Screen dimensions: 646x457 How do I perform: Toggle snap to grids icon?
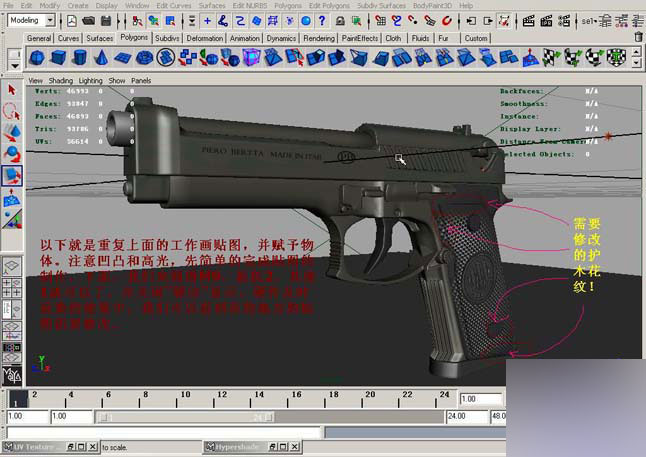tap(380, 21)
